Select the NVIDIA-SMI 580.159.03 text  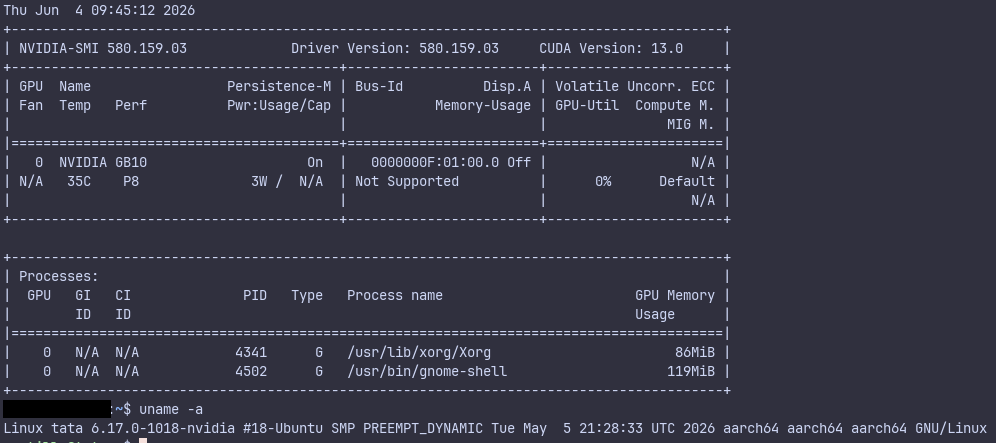click(x=103, y=48)
